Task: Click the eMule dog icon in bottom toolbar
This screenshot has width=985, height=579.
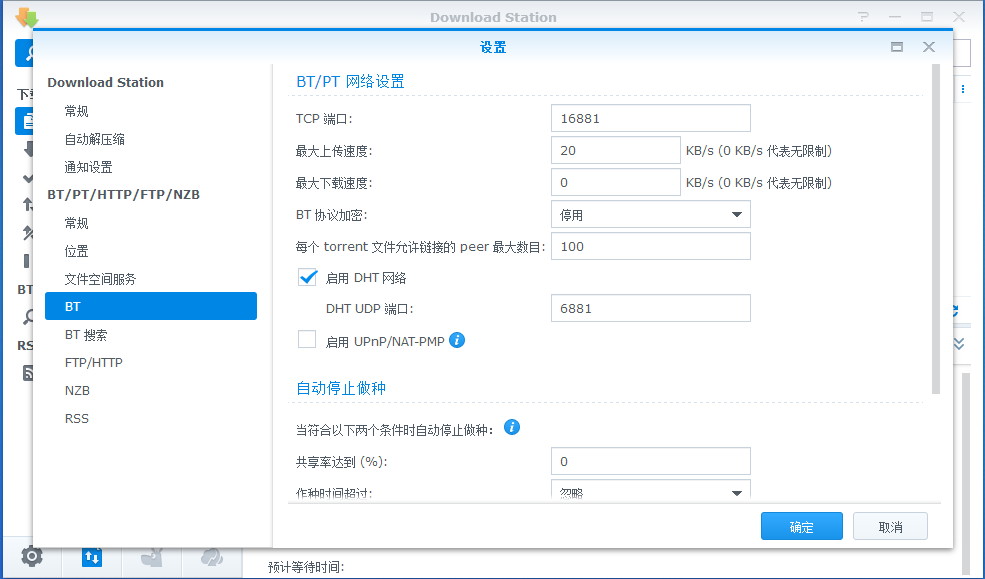Action: click(152, 557)
